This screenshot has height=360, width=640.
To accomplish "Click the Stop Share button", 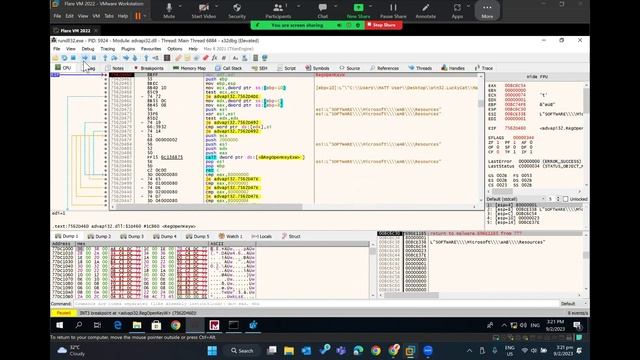I will coord(383,25).
